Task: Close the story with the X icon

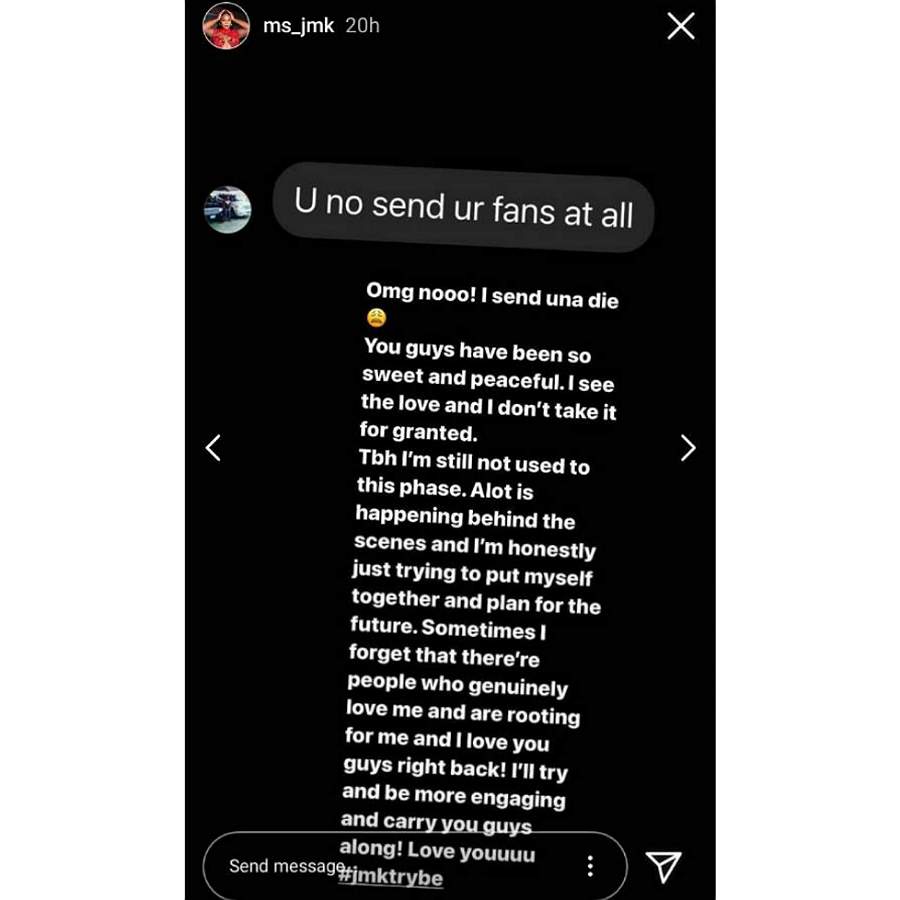Action: (x=681, y=26)
